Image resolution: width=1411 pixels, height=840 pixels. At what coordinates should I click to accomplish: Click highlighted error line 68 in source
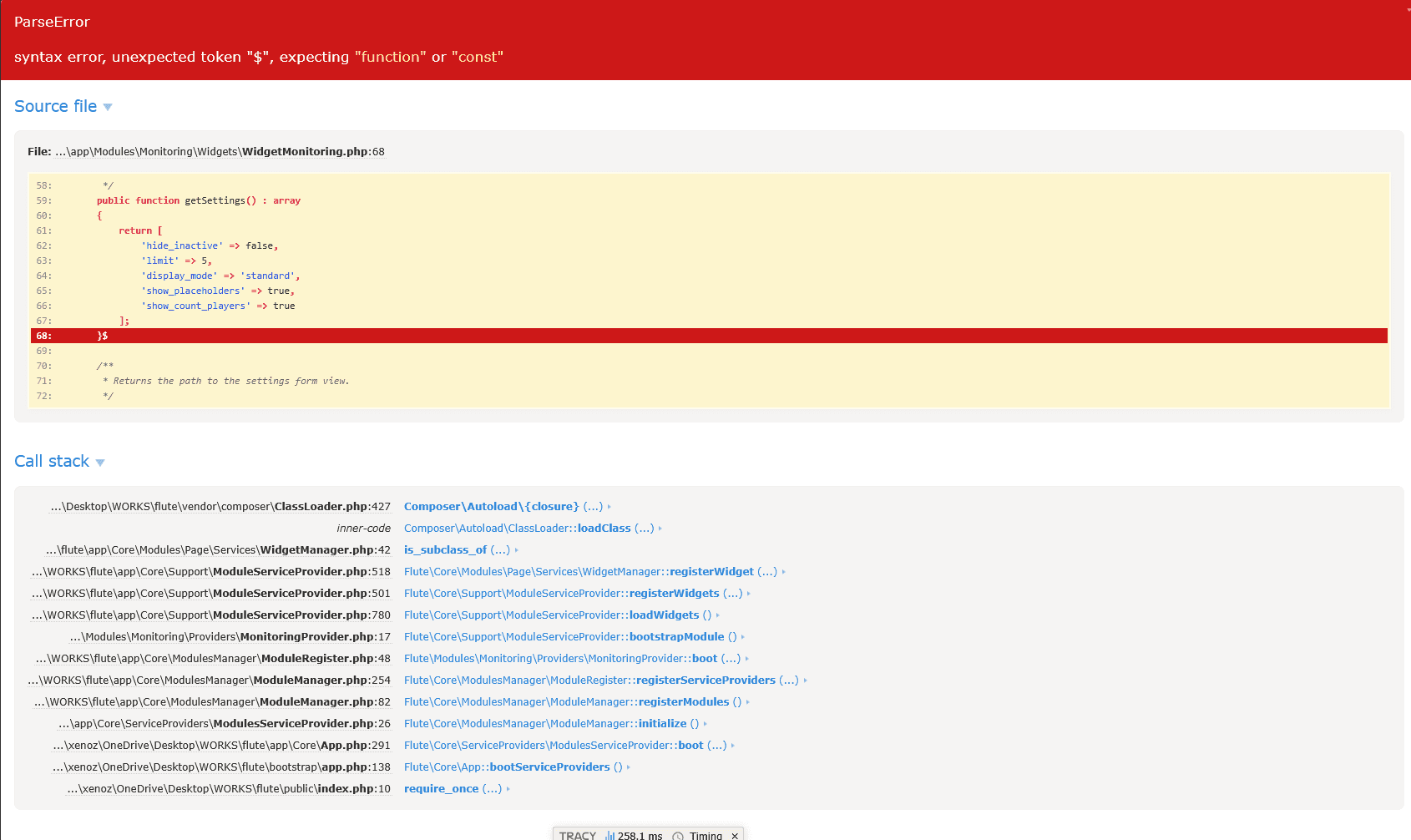(x=709, y=336)
